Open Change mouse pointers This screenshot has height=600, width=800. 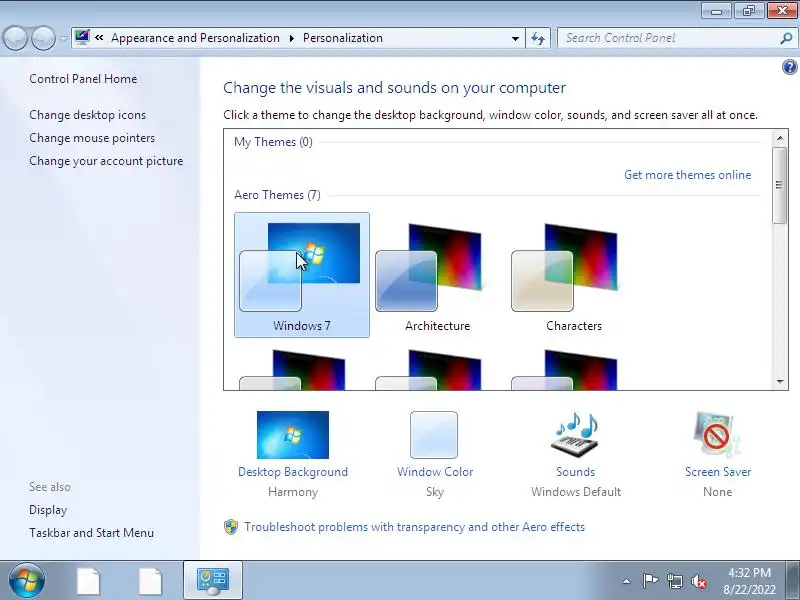pyautogui.click(x=92, y=138)
